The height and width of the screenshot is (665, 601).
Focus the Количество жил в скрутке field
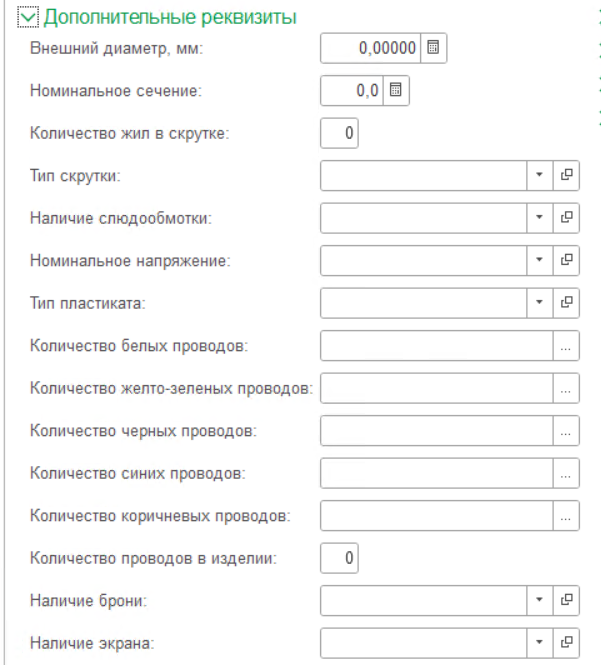click(x=339, y=133)
